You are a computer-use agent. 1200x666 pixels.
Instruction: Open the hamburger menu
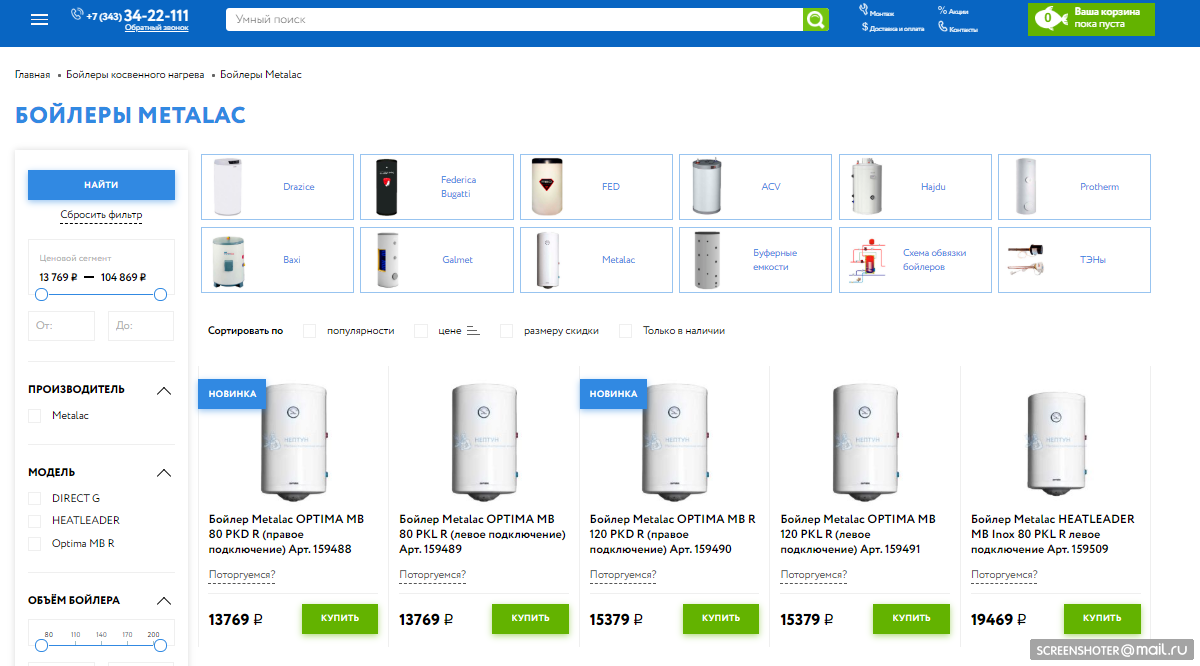pos(40,20)
